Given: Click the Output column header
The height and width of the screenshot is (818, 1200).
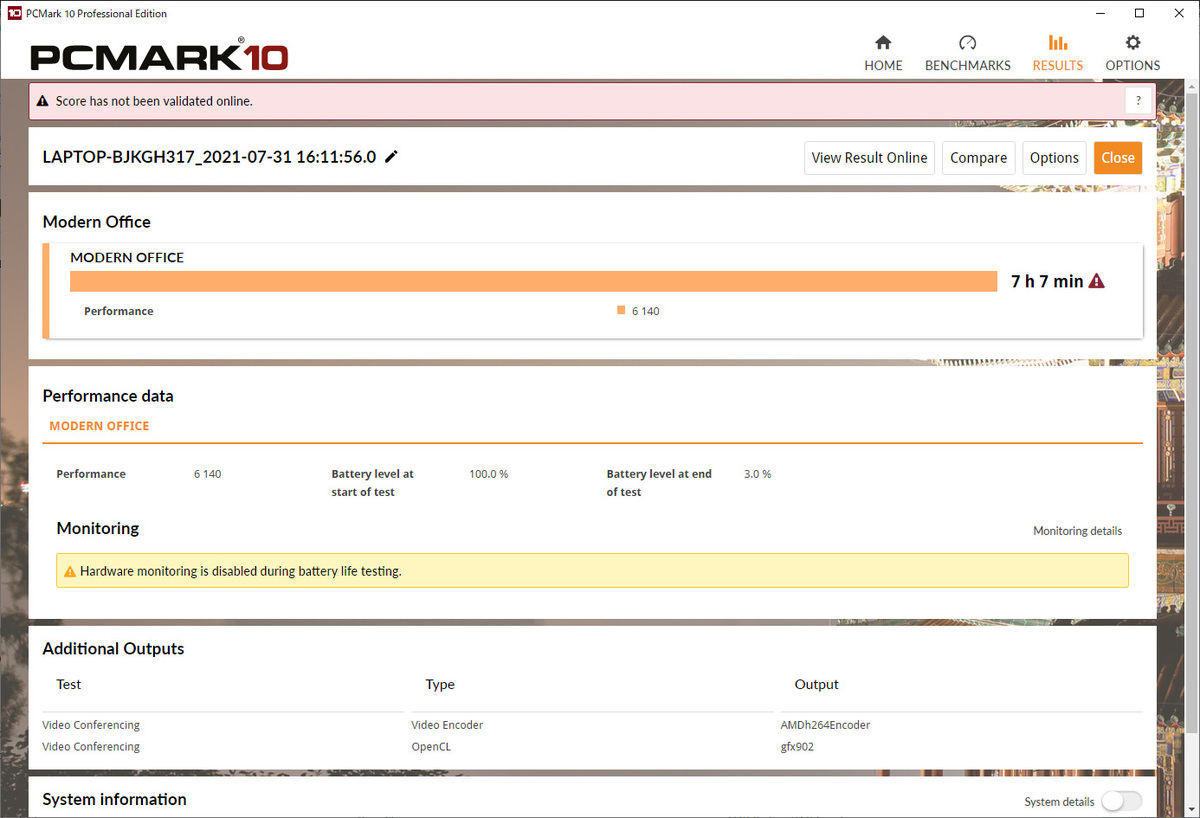Looking at the screenshot, I should click(816, 684).
